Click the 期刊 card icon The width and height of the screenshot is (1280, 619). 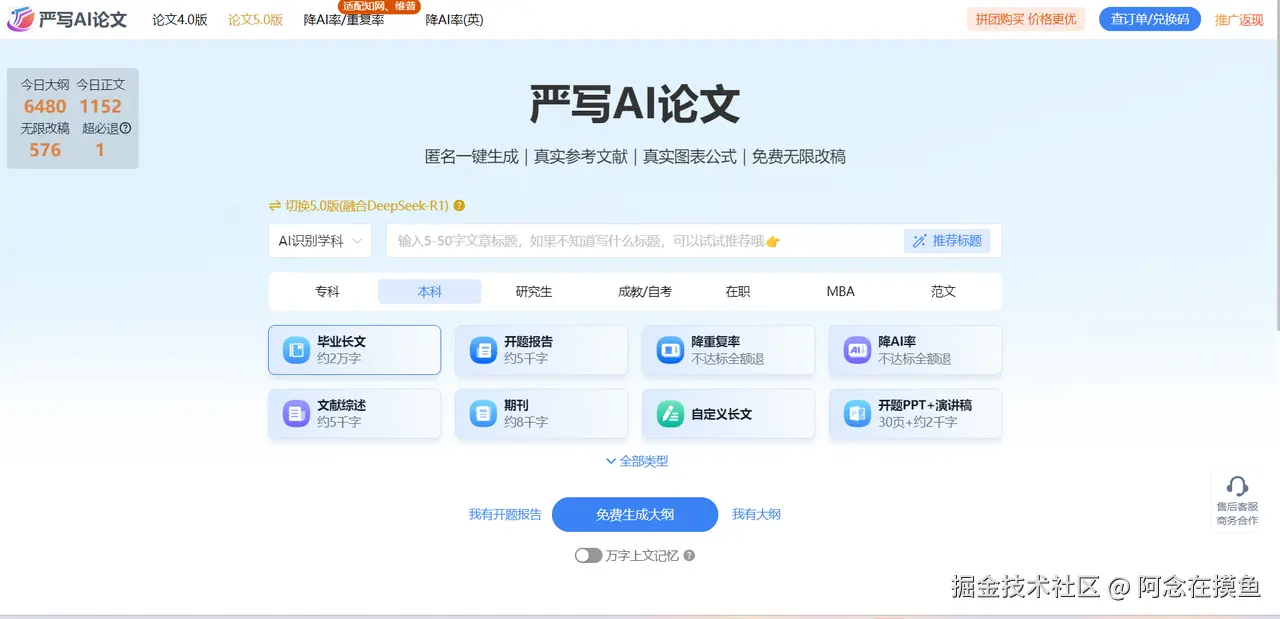coord(483,413)
